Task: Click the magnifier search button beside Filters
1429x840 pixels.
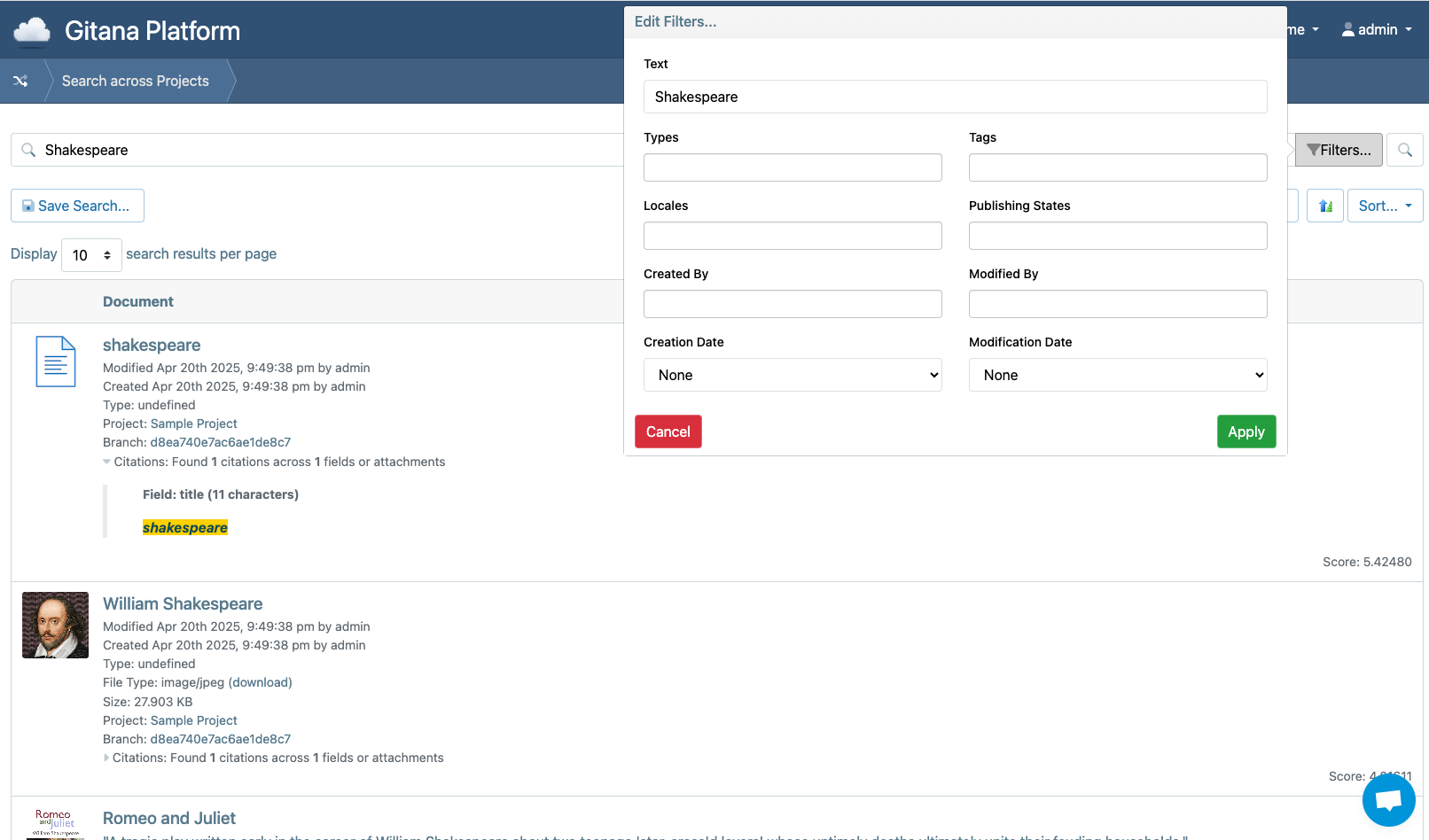Action: click(x=1405, y=150)
